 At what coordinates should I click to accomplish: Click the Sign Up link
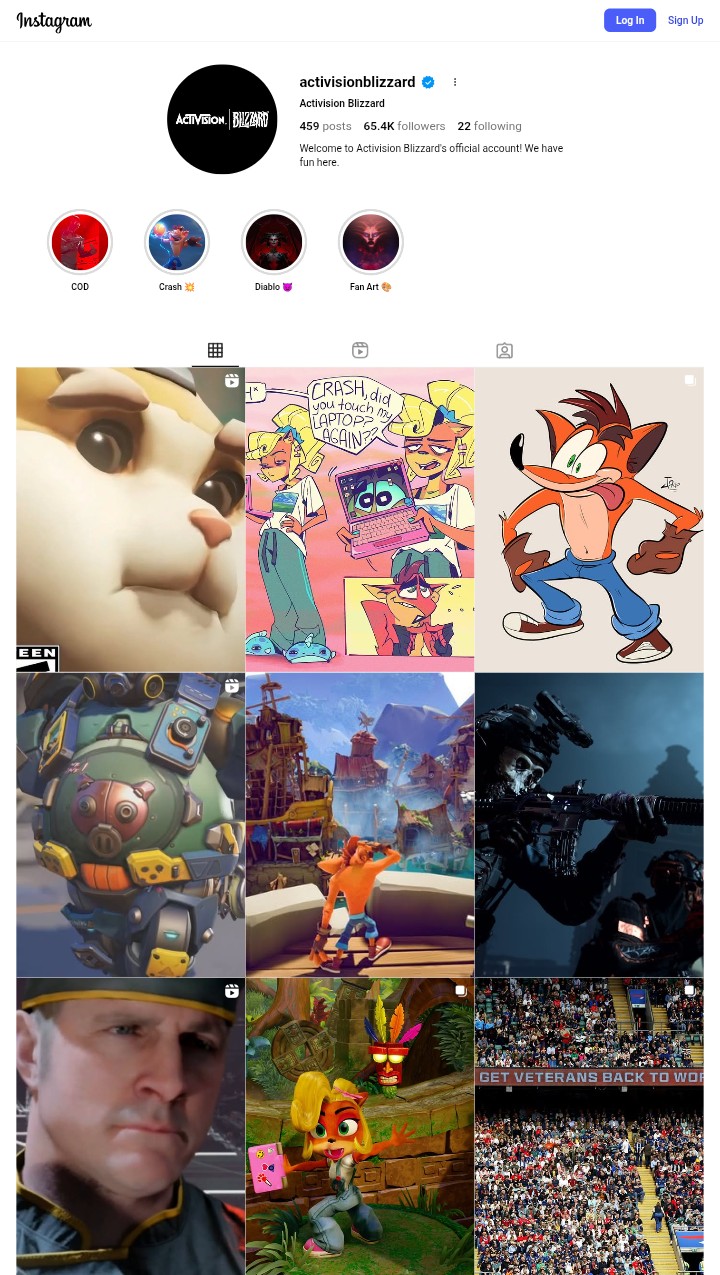685,20
